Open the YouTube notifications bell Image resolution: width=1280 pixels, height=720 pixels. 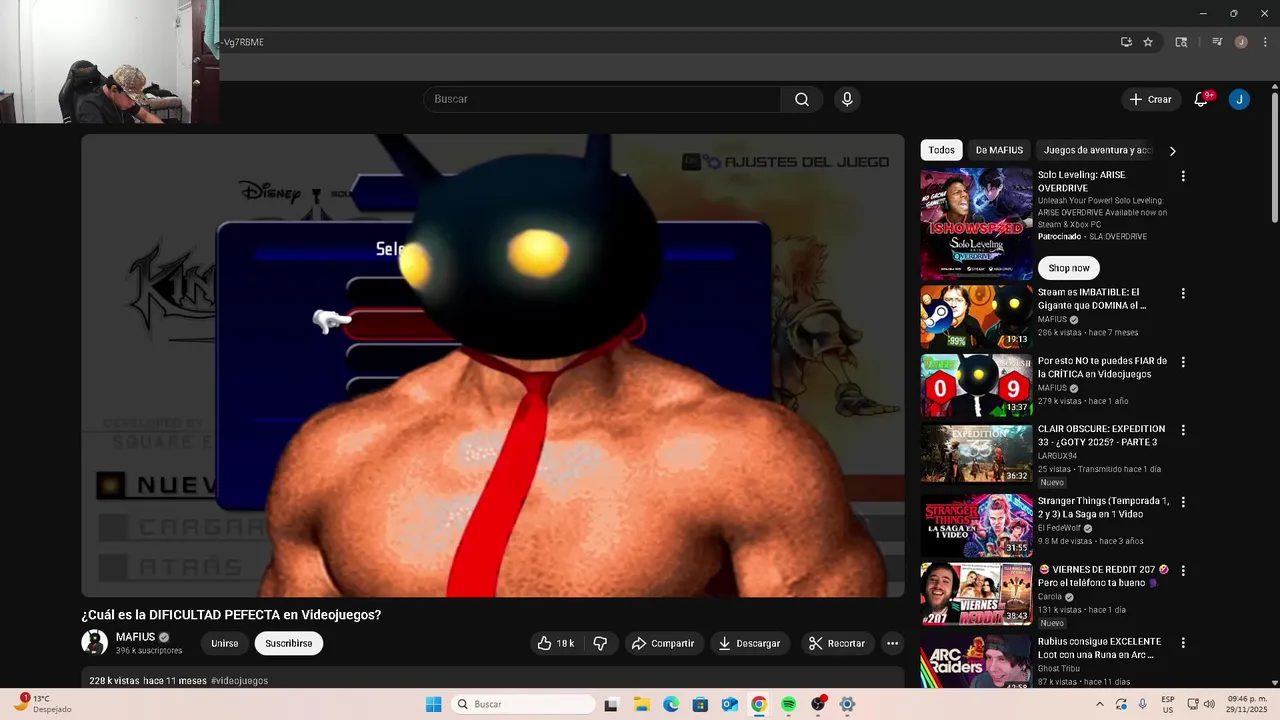click(x=1201, y=99)
